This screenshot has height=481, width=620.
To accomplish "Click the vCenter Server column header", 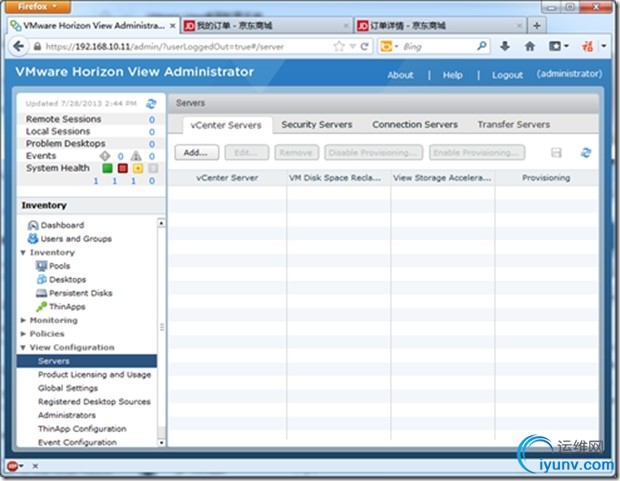I will [227, 178].
